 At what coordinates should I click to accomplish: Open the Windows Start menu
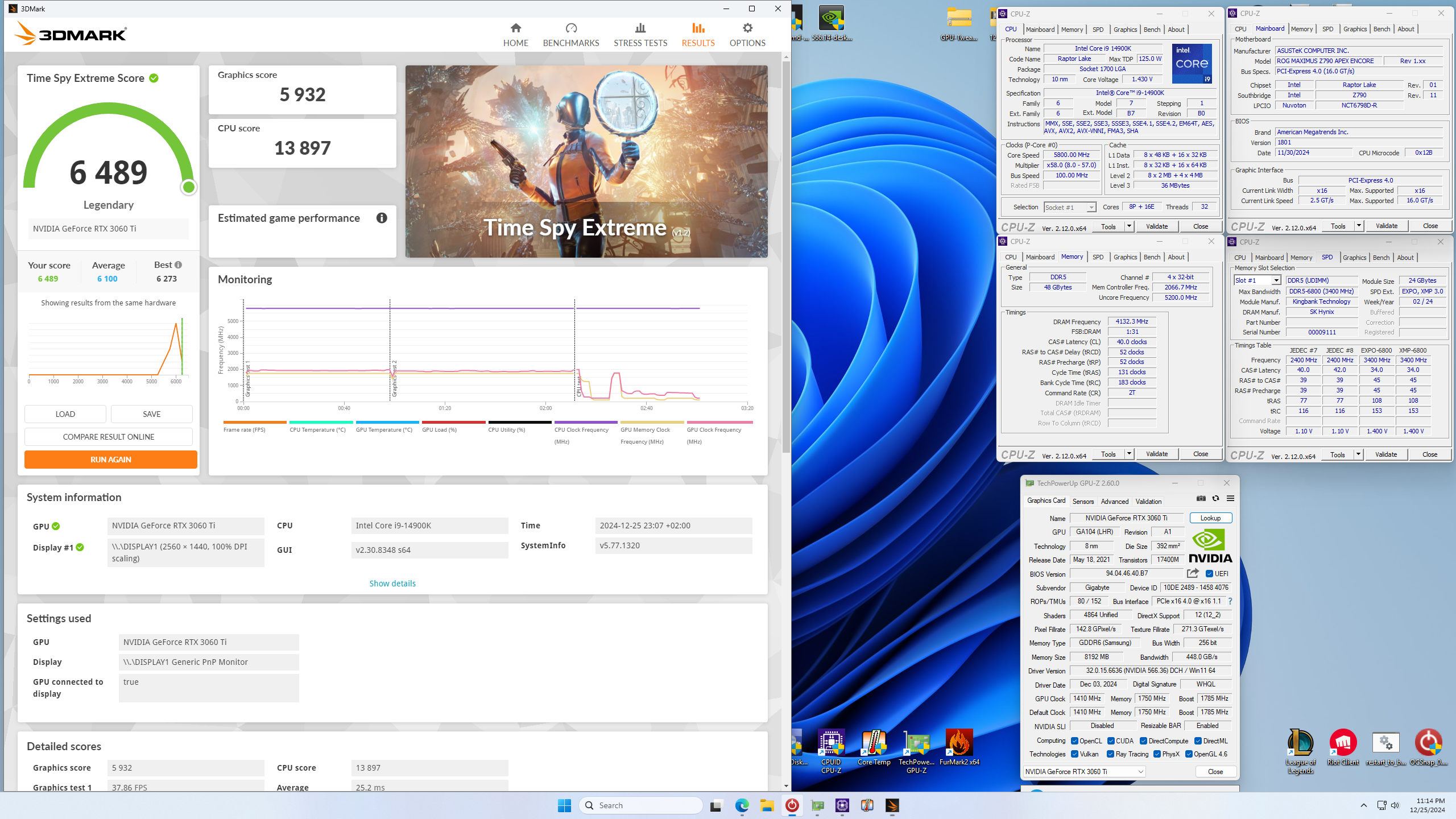pos(564,805)
